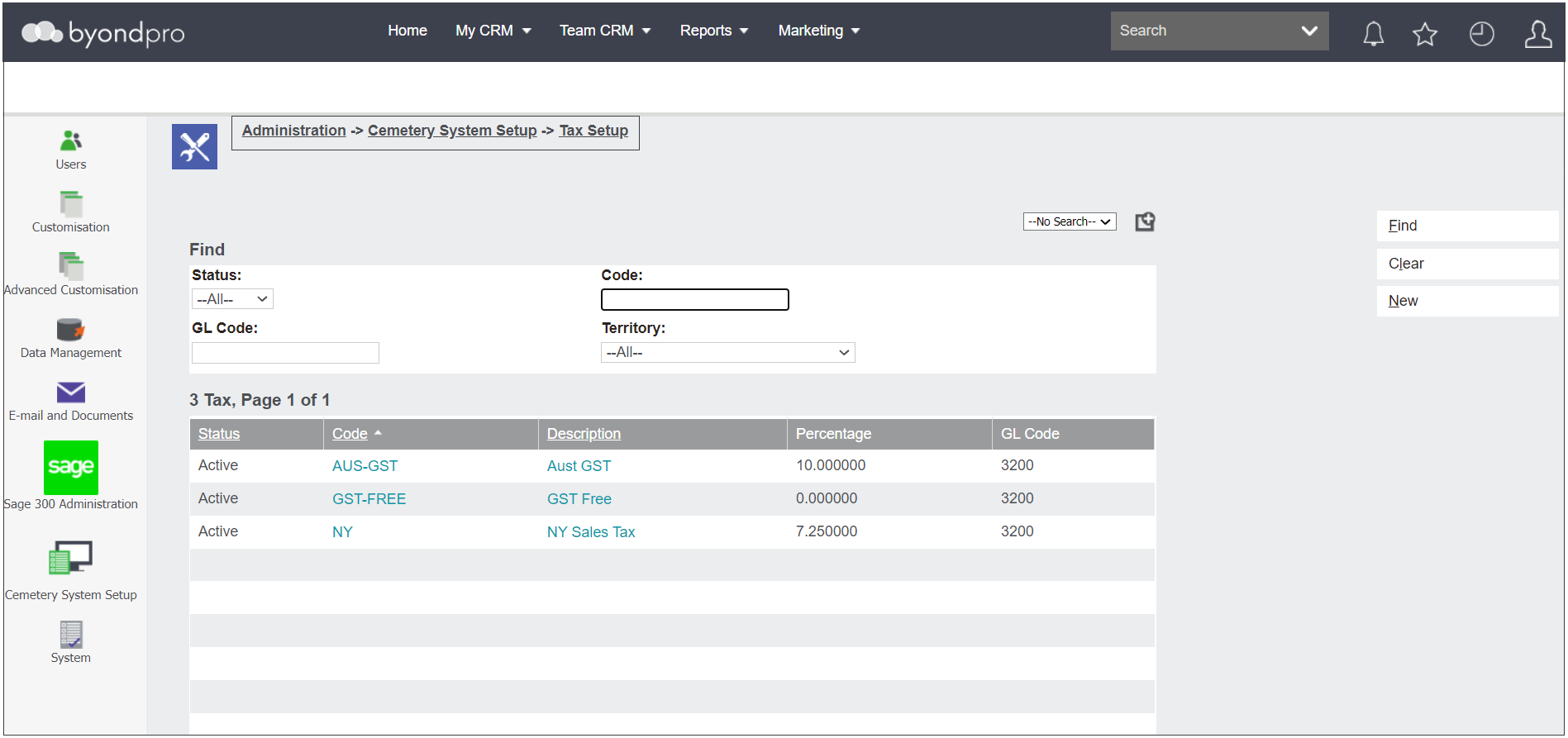Focus the GL Code input field
This screenshot has width=1568, height=738.
click(x=285, y=353)
